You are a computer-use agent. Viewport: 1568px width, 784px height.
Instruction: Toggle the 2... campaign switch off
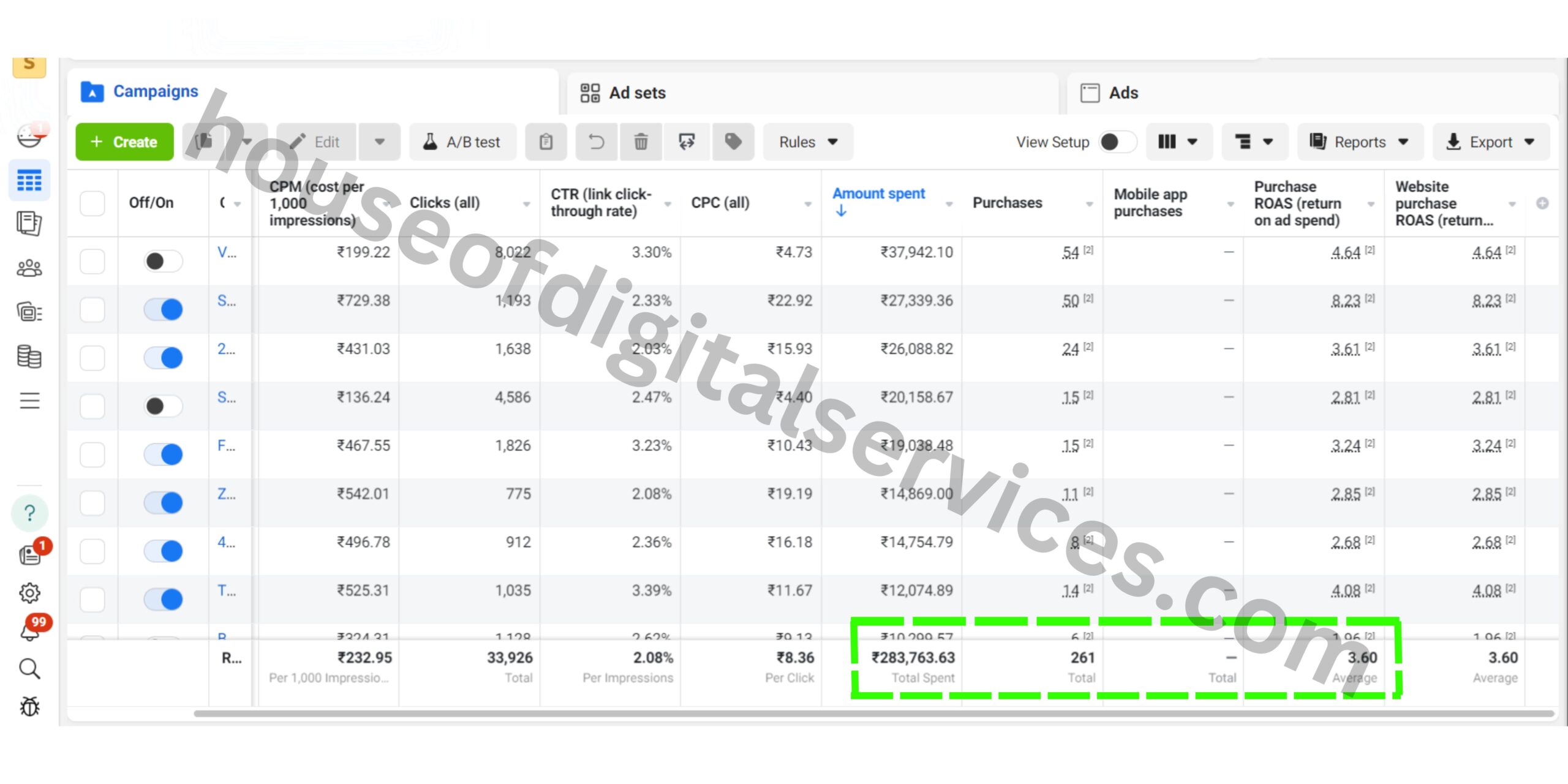click(x=163, y=358)
